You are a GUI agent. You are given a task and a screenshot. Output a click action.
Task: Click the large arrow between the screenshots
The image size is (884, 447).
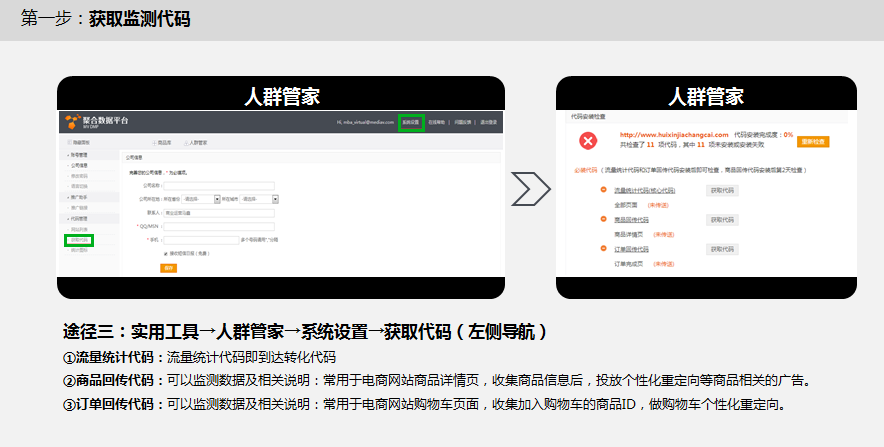pos(531,188)
